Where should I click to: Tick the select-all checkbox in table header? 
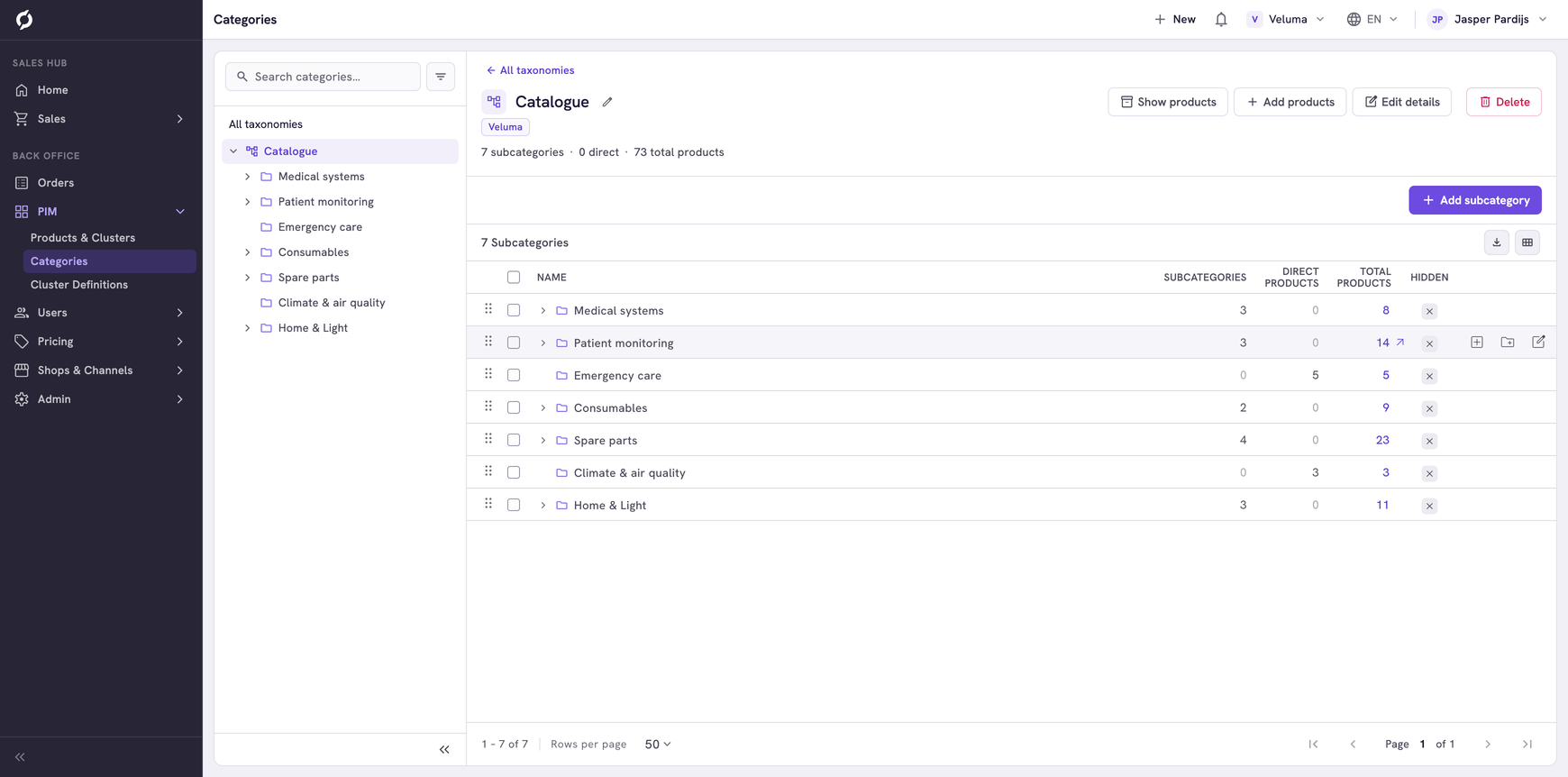[514, 277]
